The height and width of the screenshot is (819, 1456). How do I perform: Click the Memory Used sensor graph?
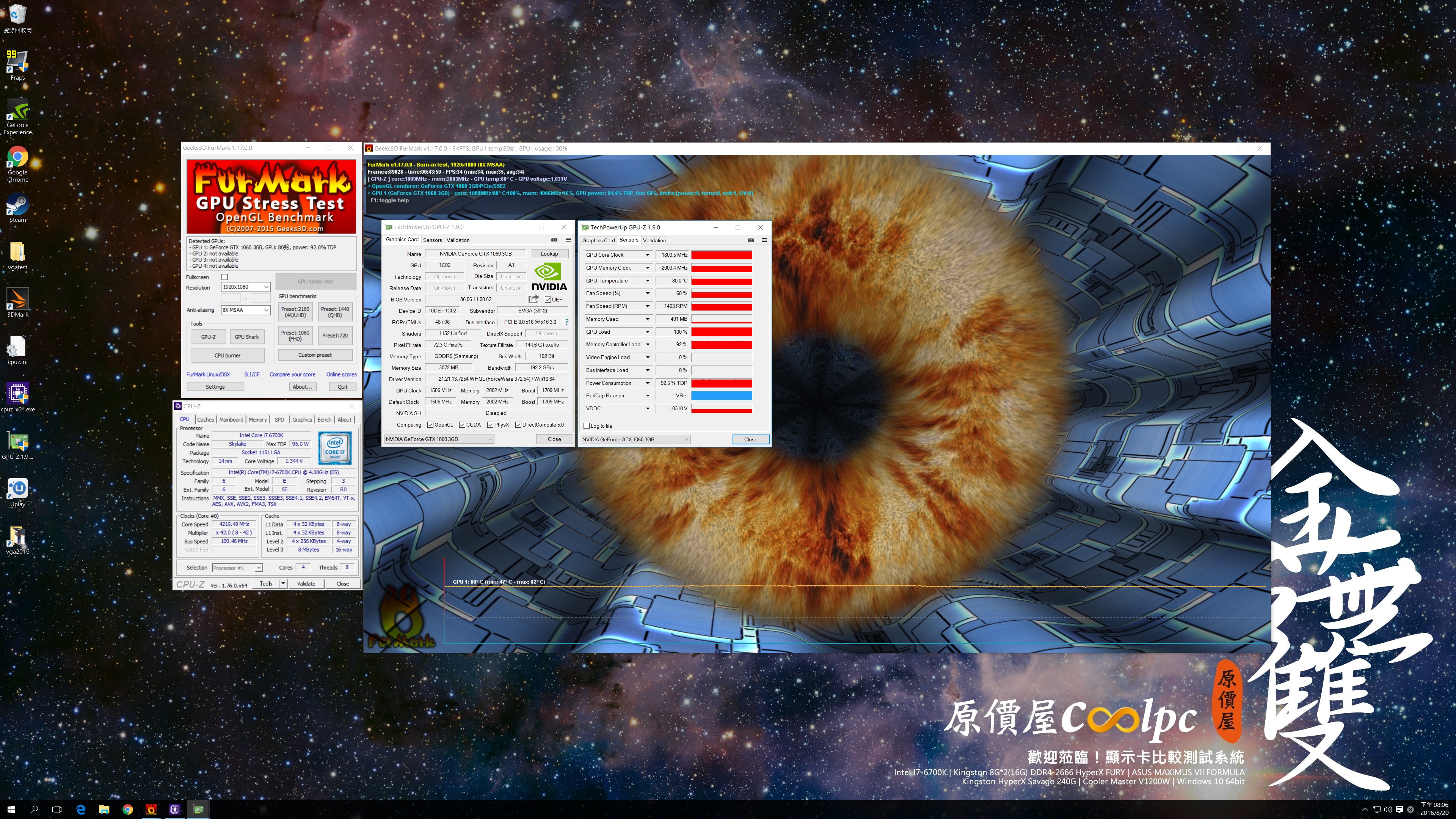(721, 319)
